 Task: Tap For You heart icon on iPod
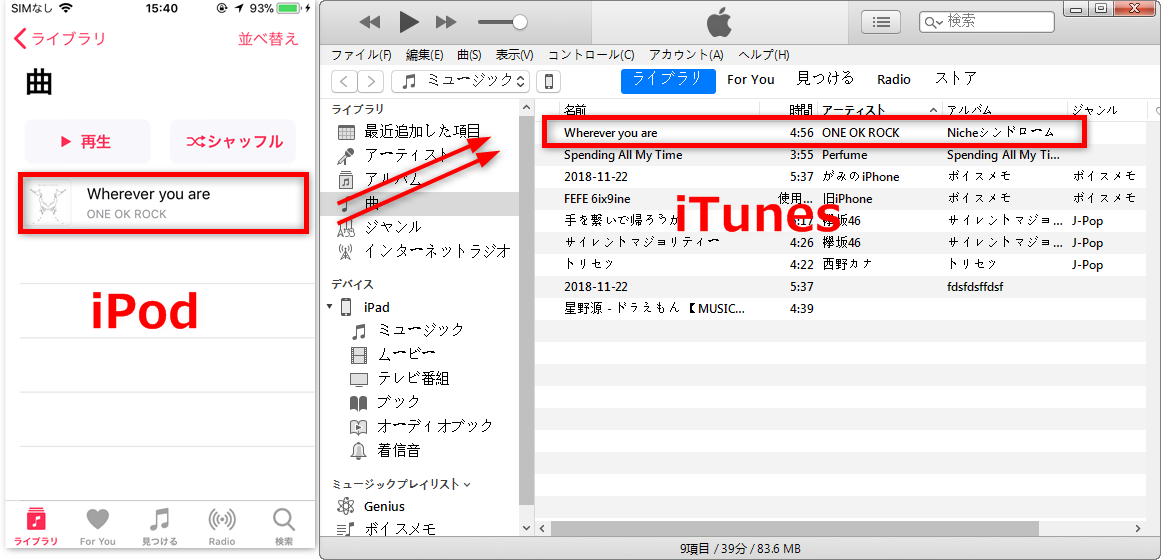point(97,518)
